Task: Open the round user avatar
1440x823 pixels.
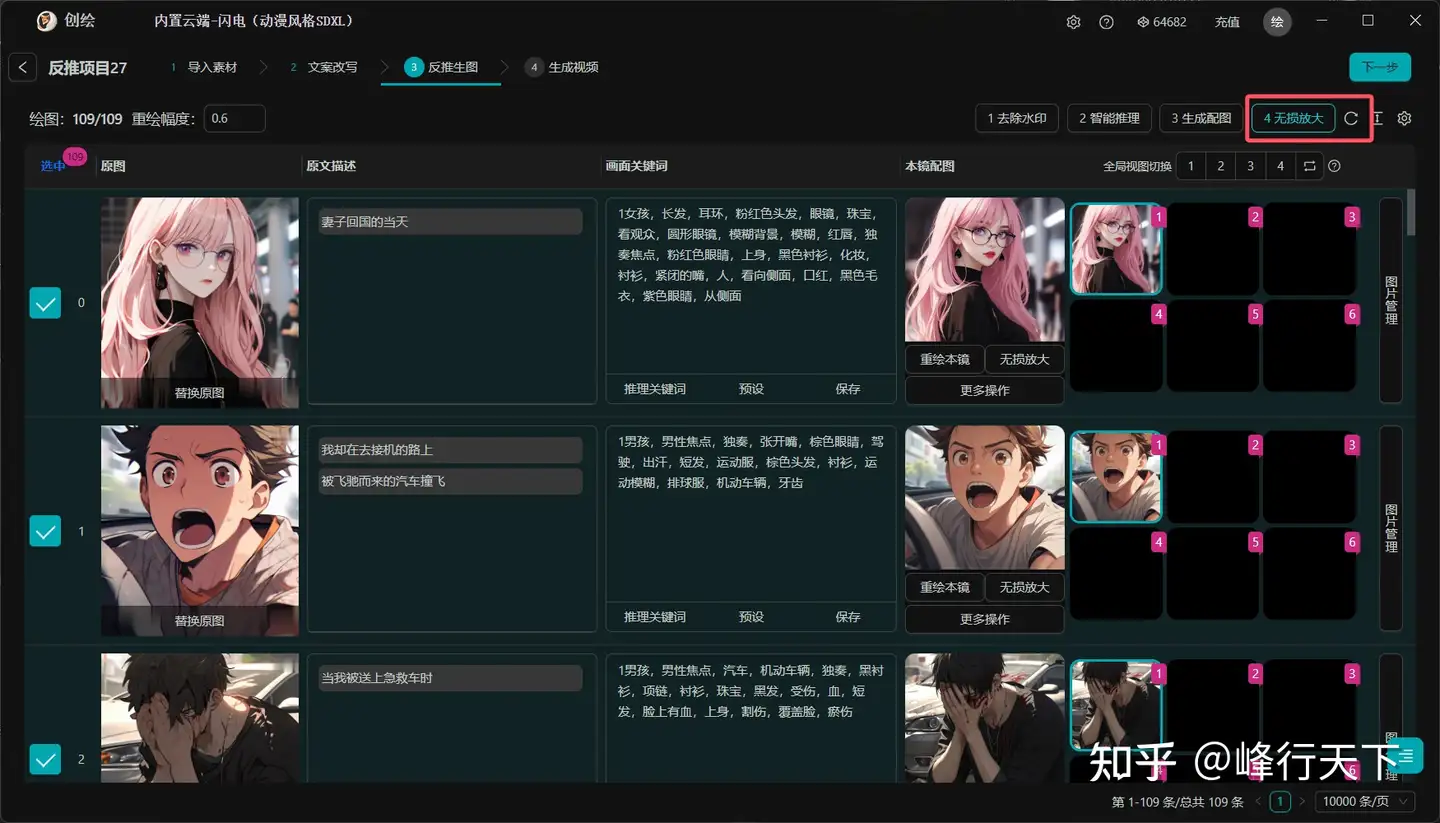Action: [1277, 22]
